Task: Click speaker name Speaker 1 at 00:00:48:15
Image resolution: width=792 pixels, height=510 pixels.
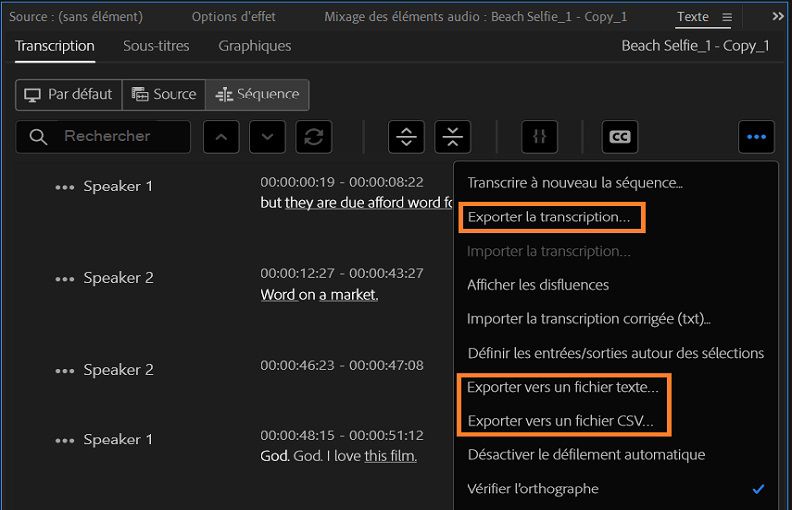Action: point(118,439)
